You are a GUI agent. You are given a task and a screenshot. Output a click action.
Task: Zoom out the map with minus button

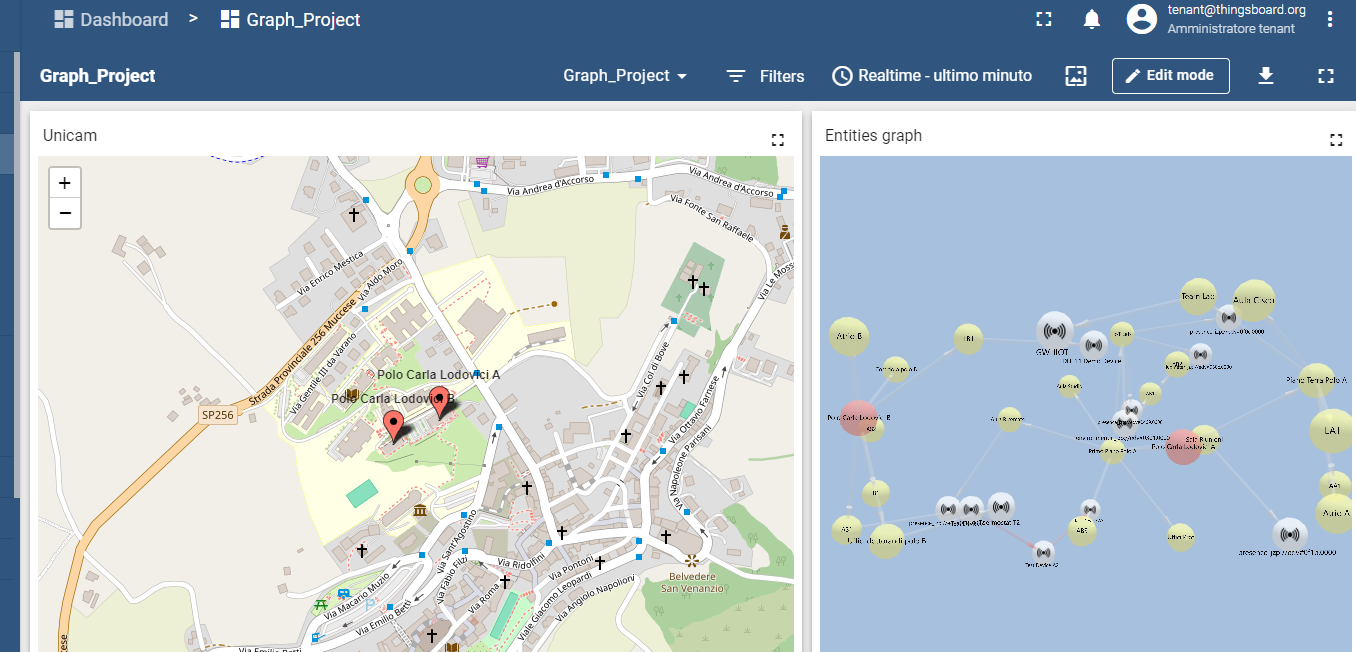(x=65, y=213)
